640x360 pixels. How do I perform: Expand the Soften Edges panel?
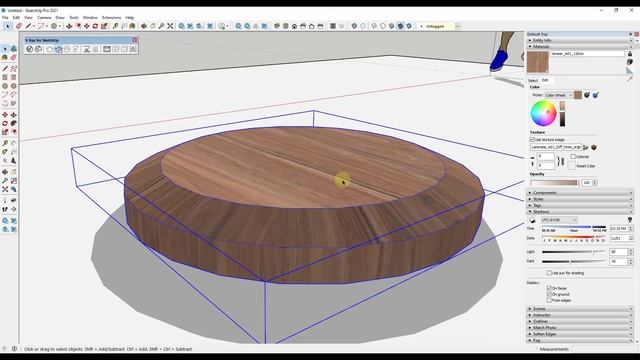(x=580, y=334)
